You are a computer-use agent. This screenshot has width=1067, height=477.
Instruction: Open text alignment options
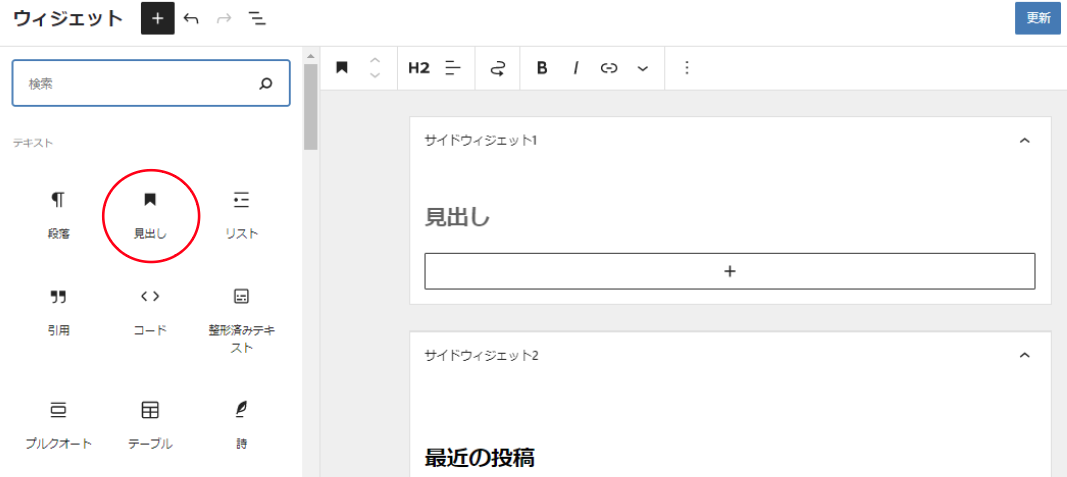(x=453, y=68)
